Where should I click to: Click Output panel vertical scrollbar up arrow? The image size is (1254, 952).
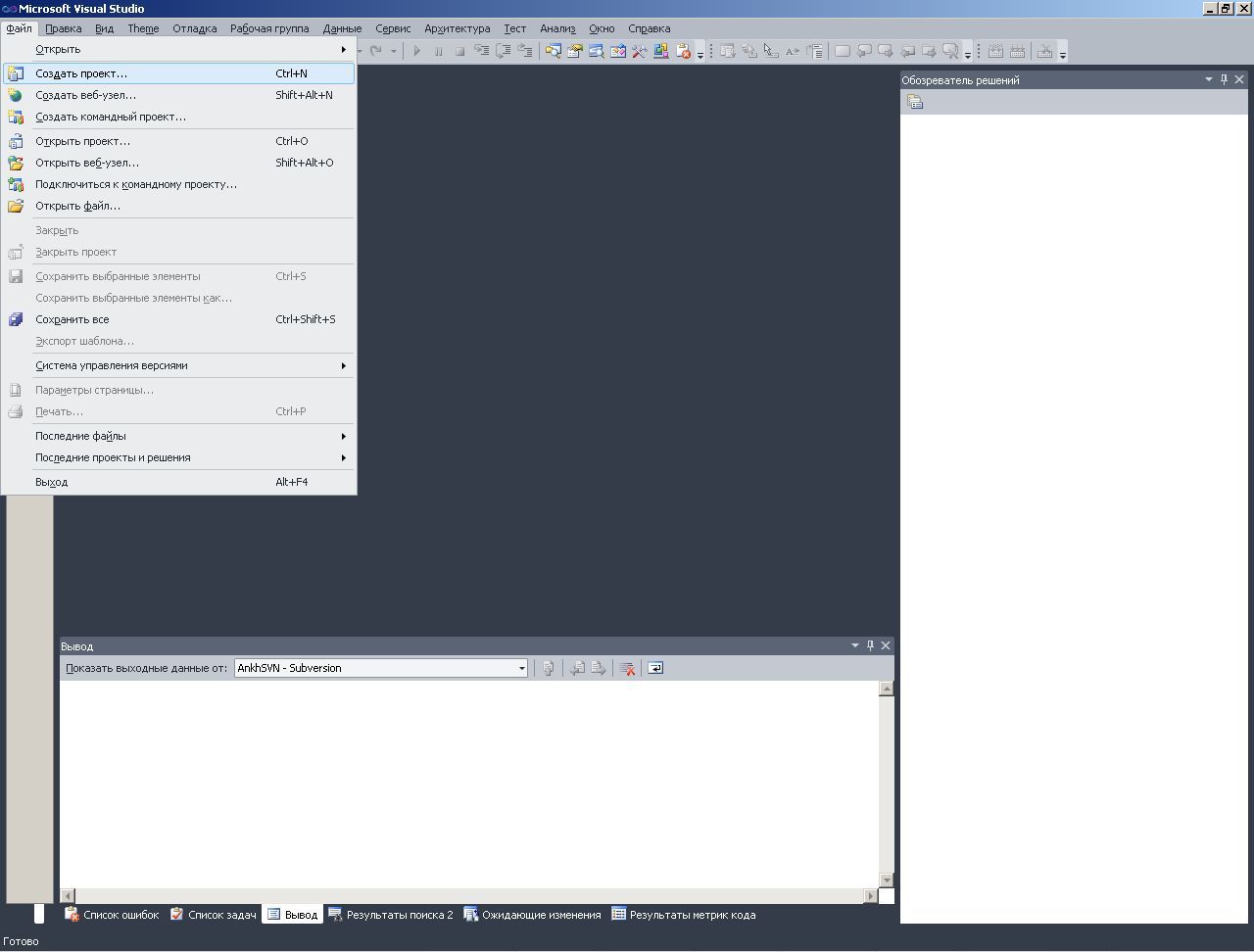886,689
